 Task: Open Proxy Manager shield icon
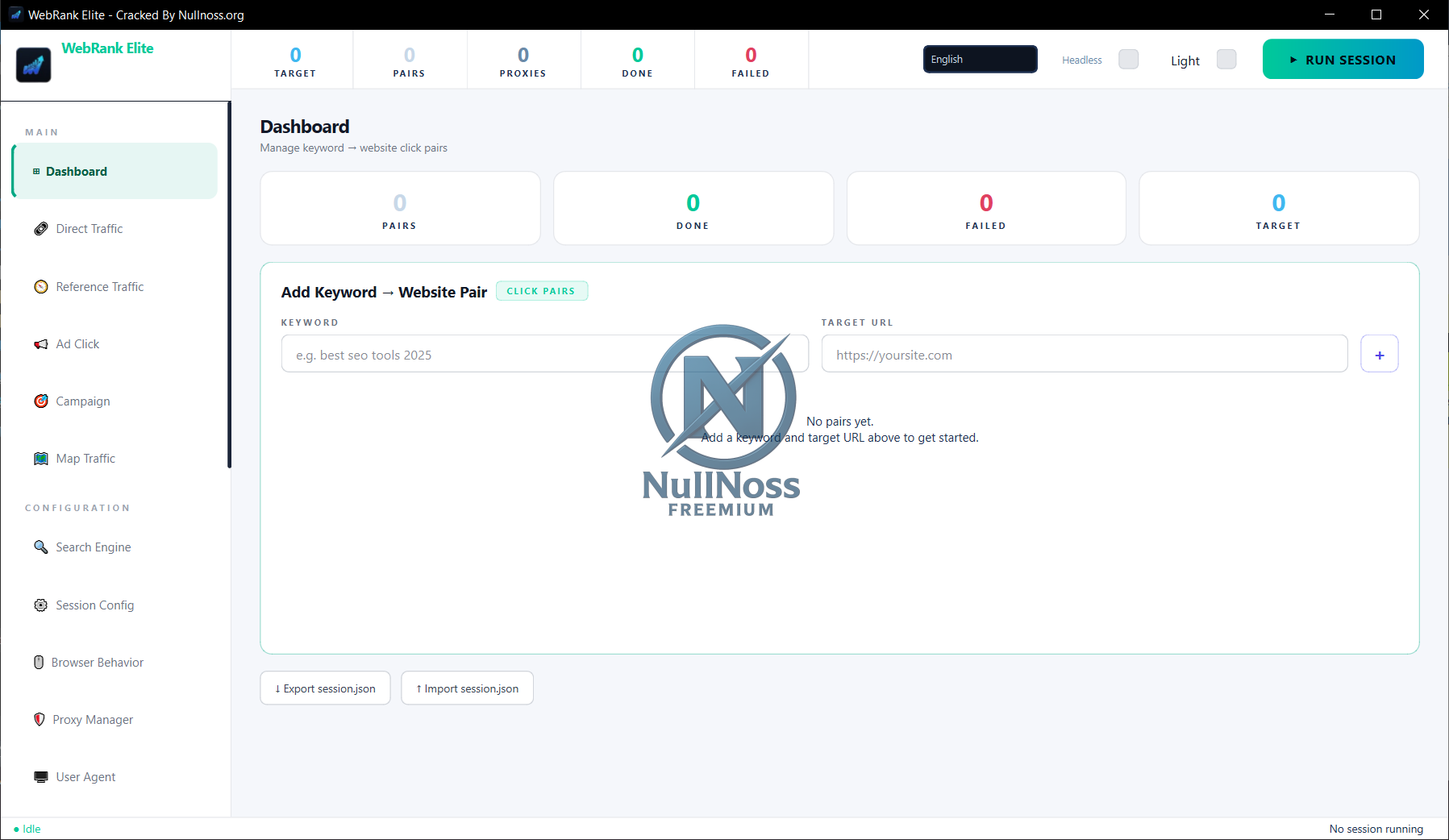coord(40,720)
